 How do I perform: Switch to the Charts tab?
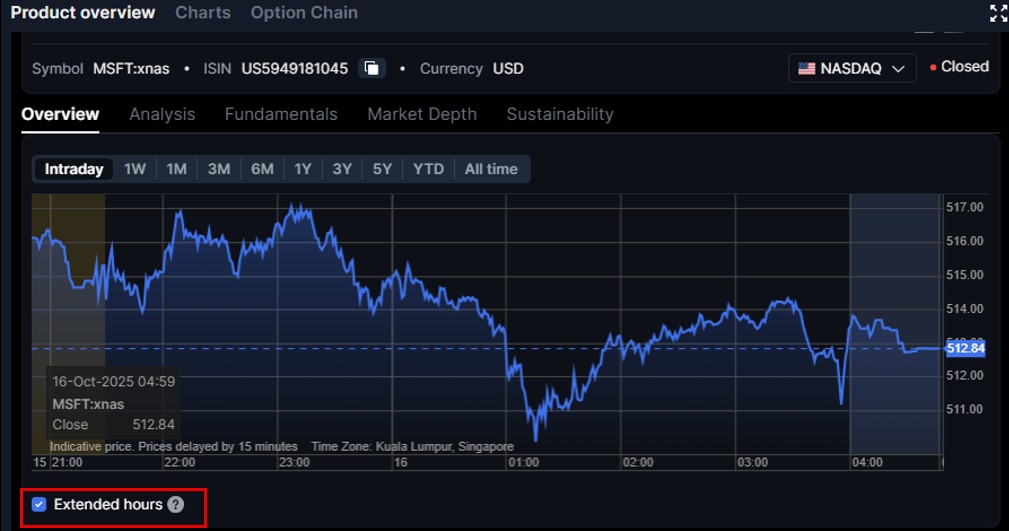pos(202,13)
